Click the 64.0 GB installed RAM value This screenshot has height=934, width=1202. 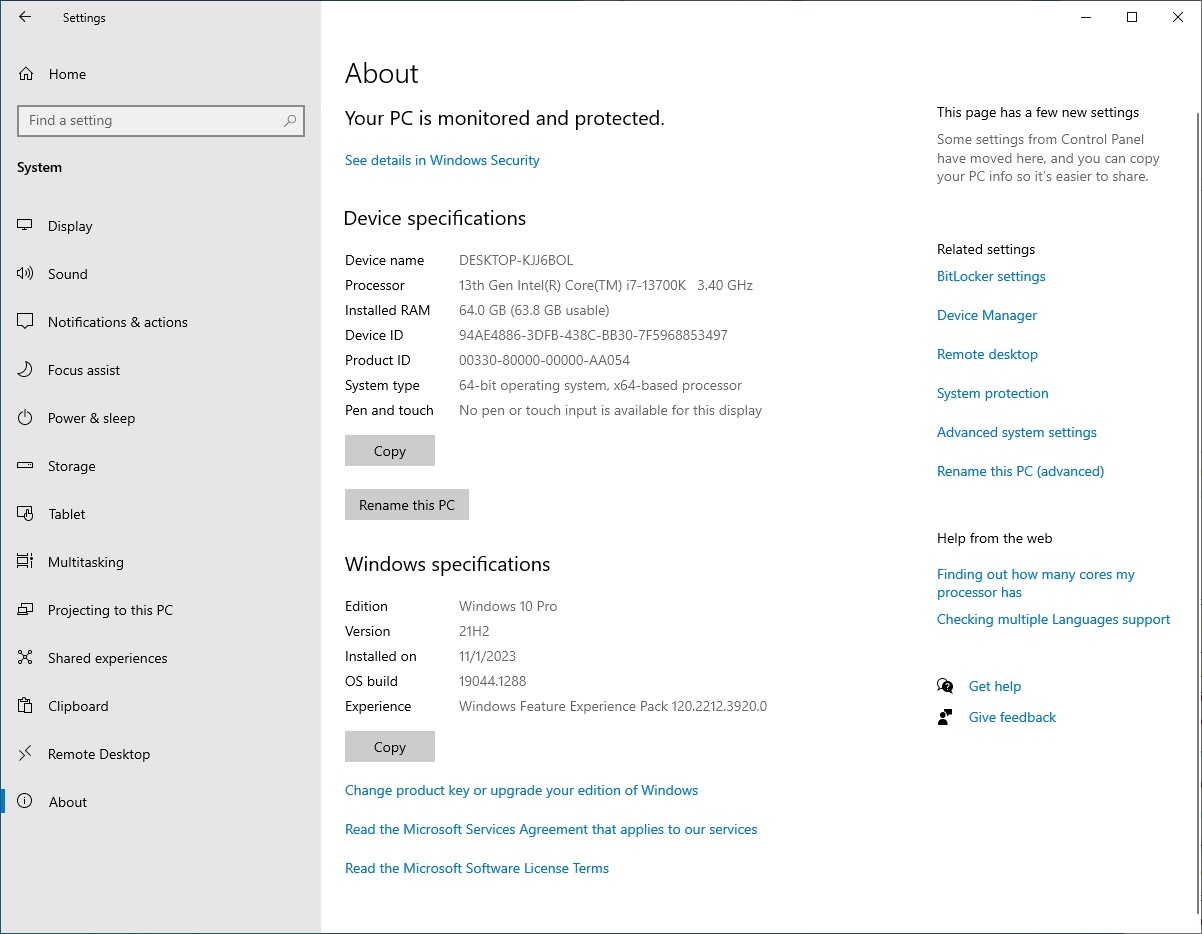(534, 310)
